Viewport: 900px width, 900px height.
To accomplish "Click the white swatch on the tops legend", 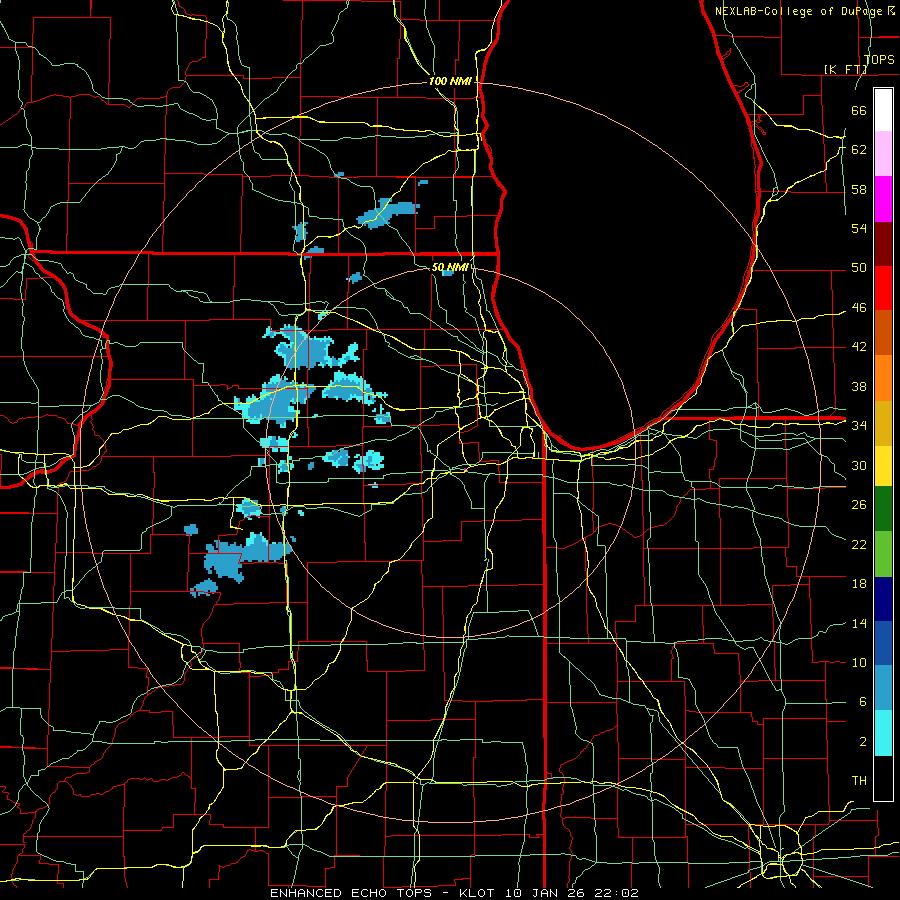I will 883,110.
